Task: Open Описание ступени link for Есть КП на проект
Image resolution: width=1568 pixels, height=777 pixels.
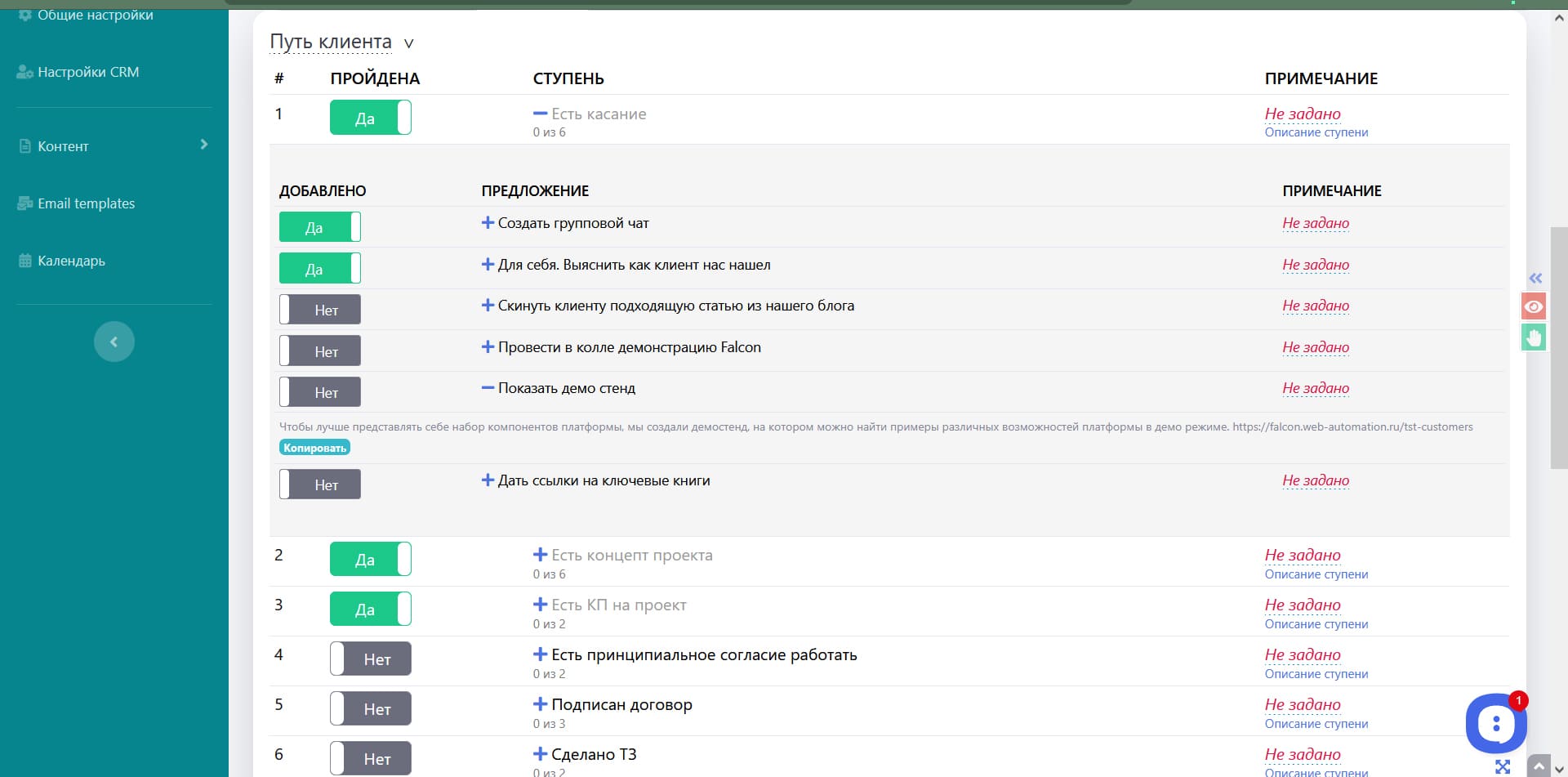Action: [x=1316, y=624]
